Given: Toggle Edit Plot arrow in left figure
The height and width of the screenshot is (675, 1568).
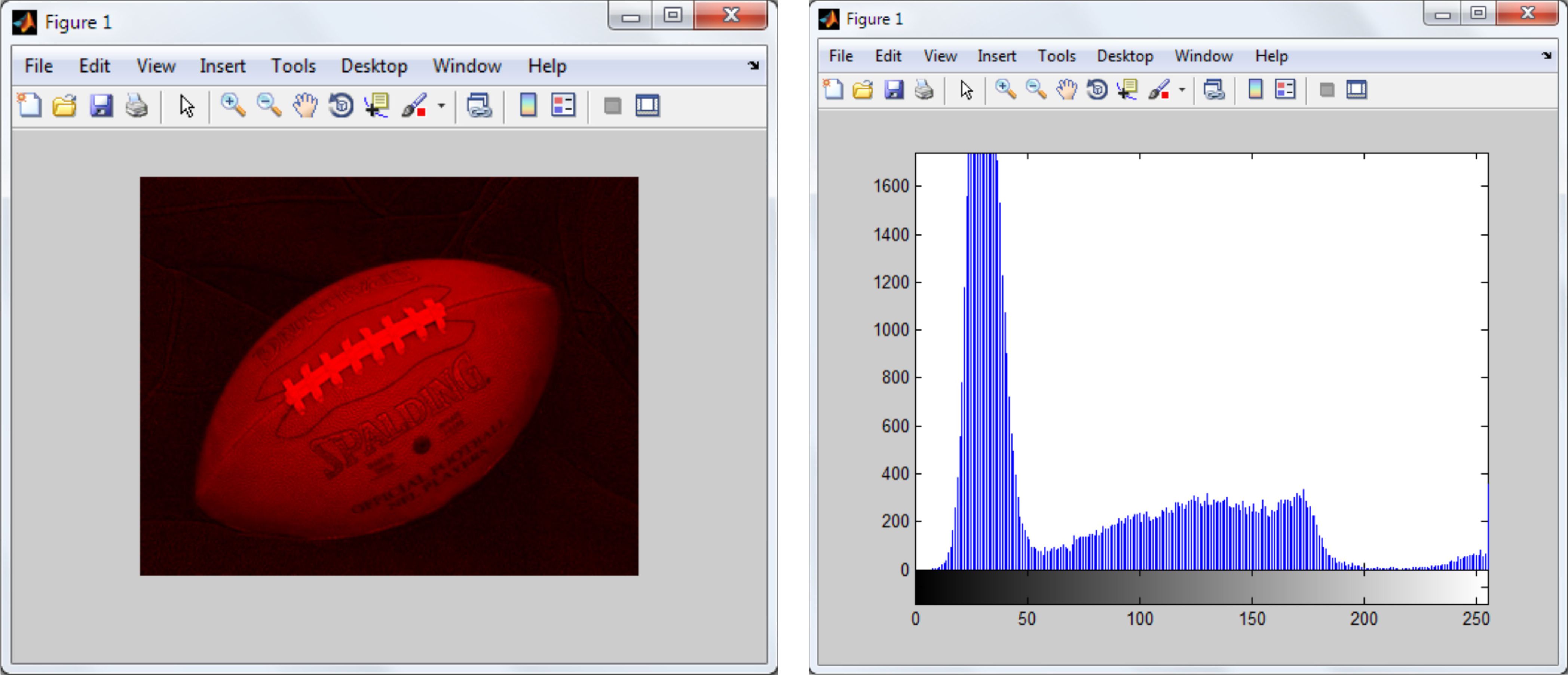Looking at the screenshot, I should click(187, 106).
